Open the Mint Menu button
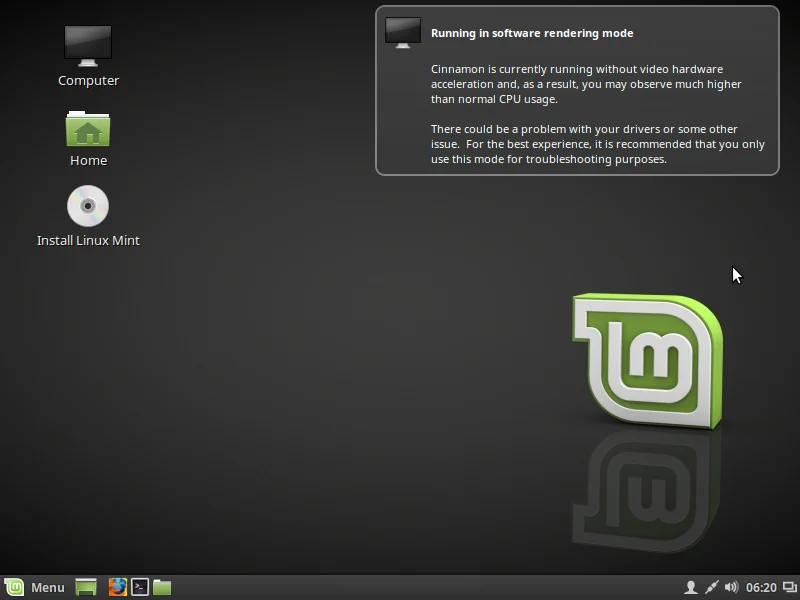 pyautogui.click(x=35, y=587)
